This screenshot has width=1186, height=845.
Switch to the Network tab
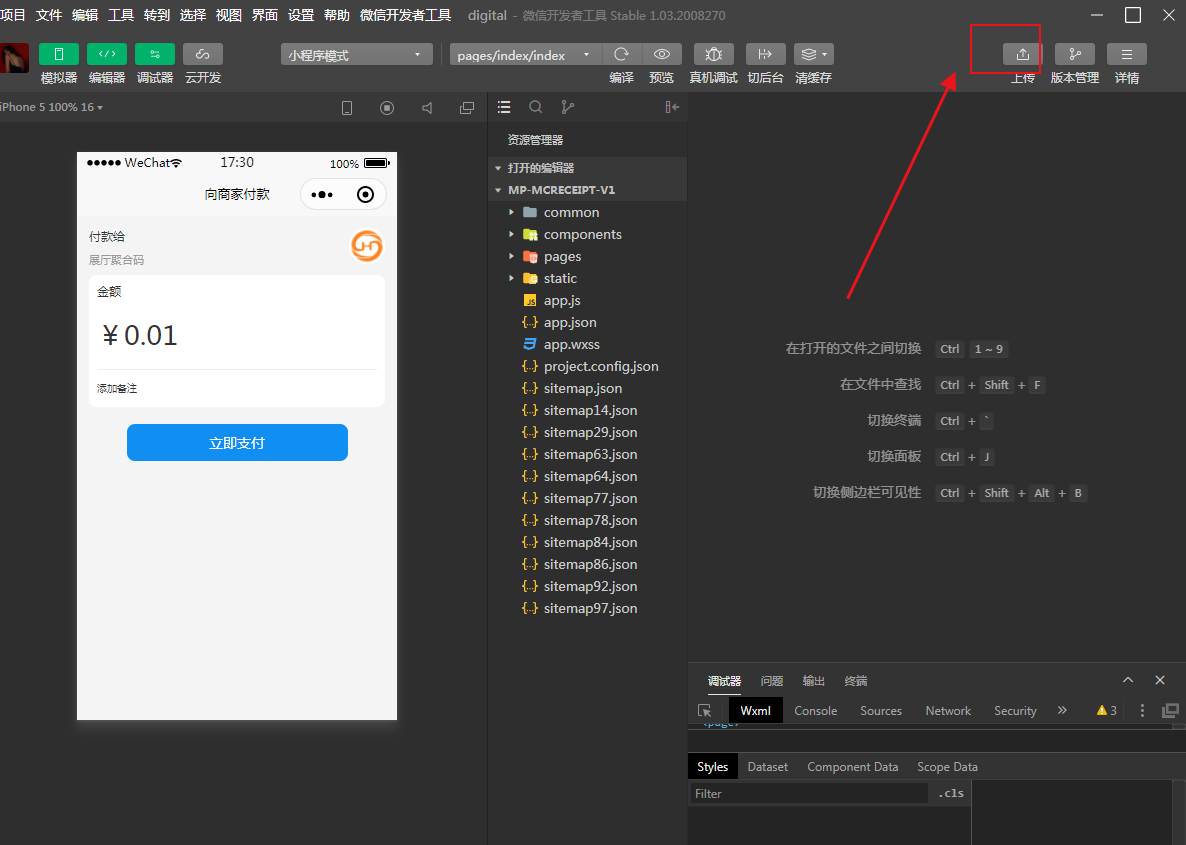(x=948, y=710)
